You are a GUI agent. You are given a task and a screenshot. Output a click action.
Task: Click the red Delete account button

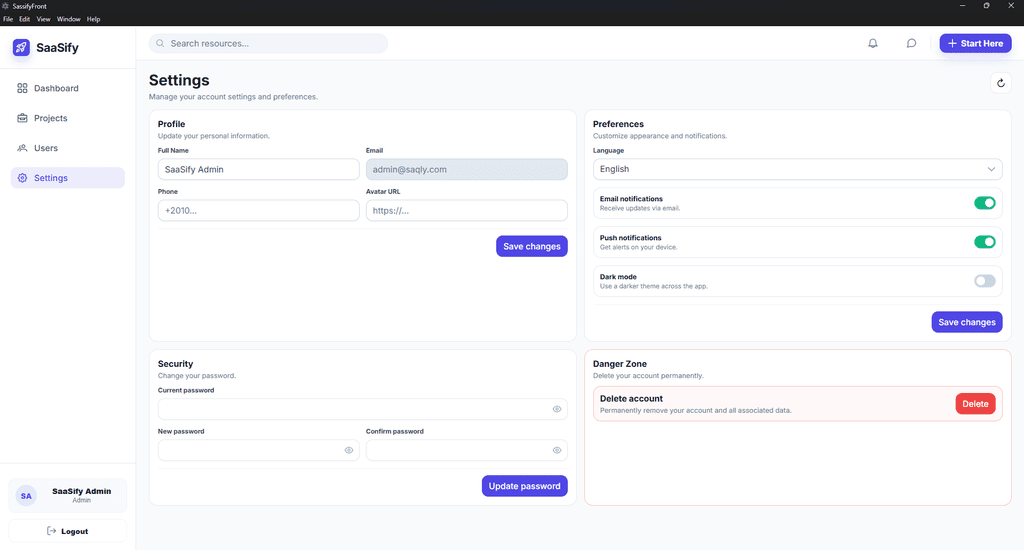(x=975, y=404)
